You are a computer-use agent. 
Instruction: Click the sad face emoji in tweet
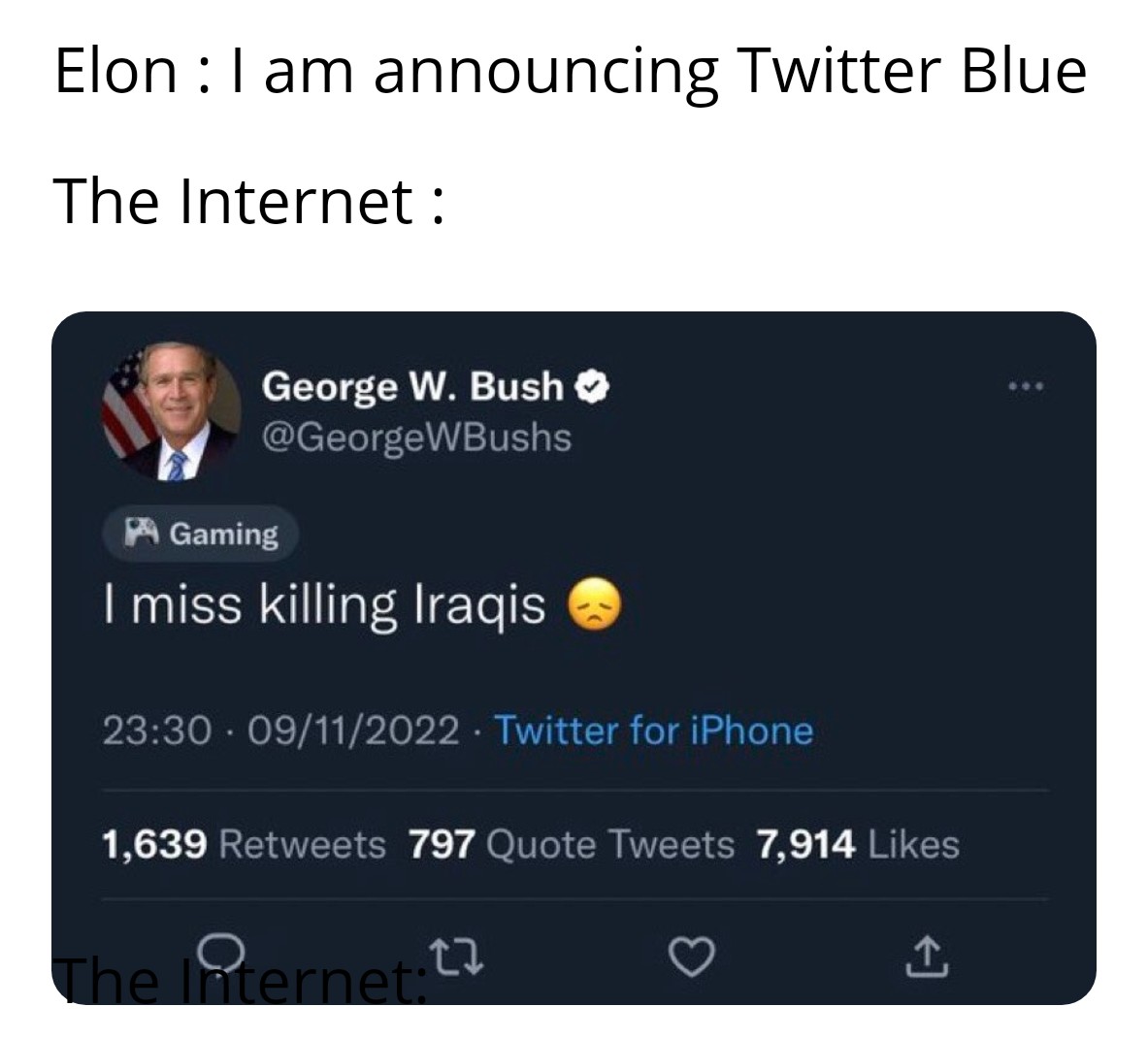pos(594,605)
